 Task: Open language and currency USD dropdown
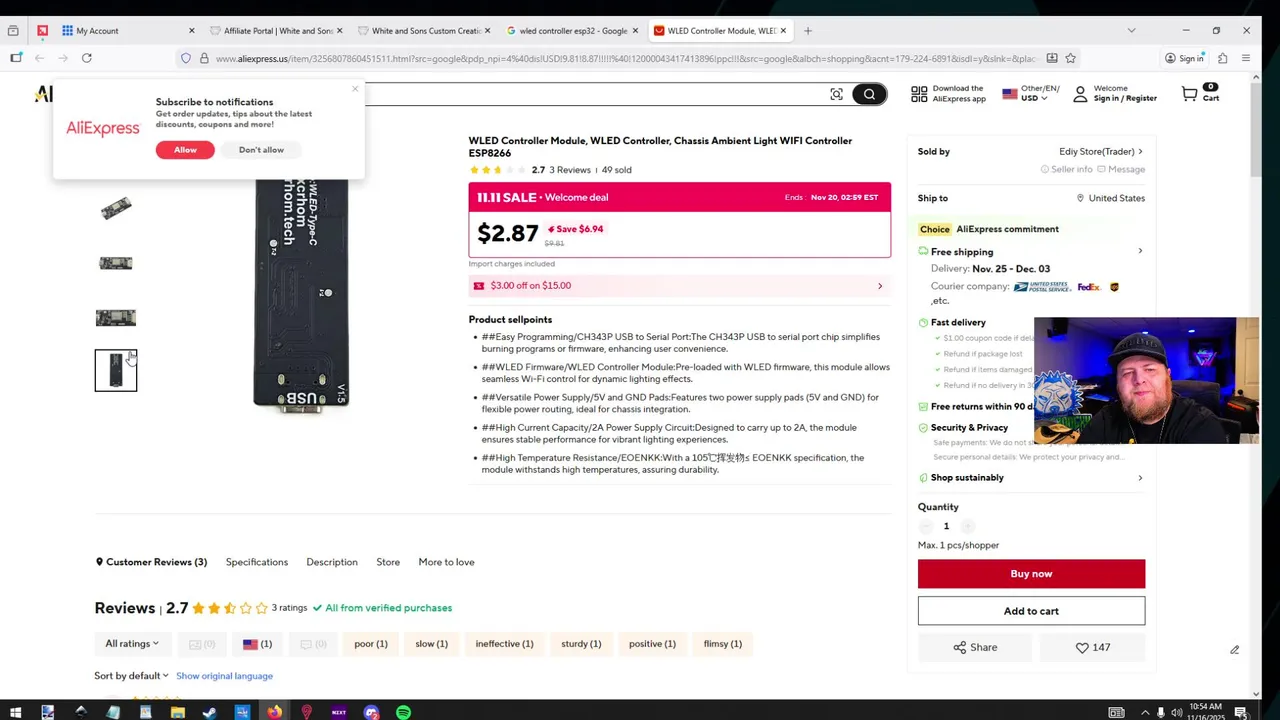click(x=1031, y=94)
